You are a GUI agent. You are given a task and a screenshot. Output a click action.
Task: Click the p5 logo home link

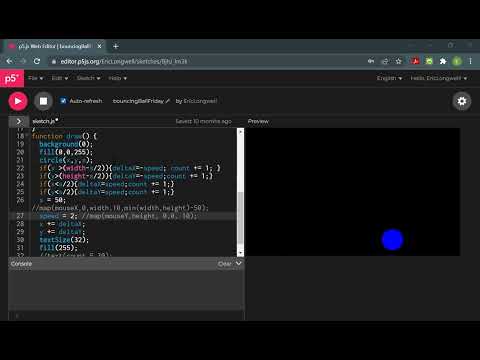(12, 79)
